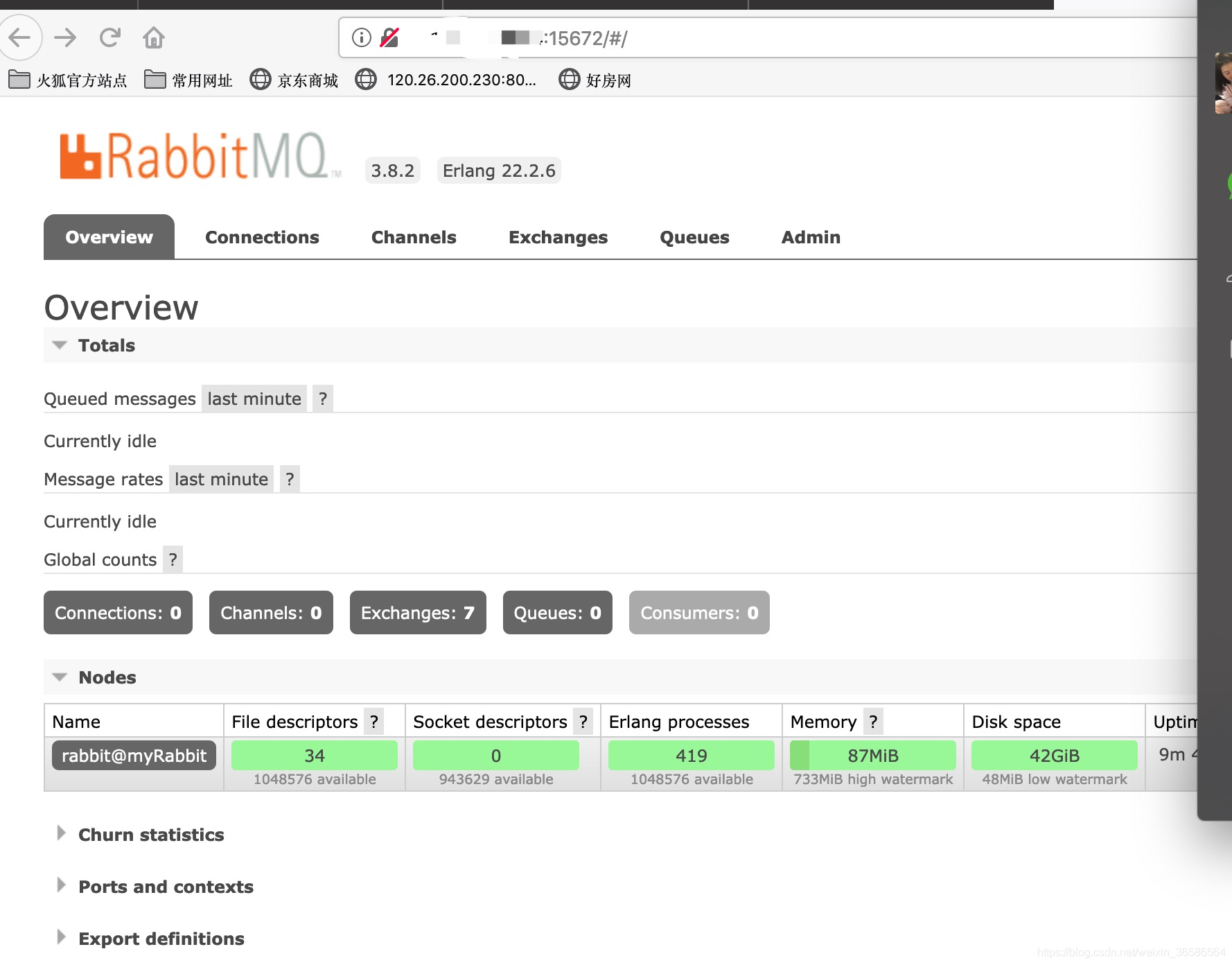The width and height of the screenshot is (1232, 965).
Task: Click the File descriptors 34 usage bar
Action: click(x=315, y=756)
